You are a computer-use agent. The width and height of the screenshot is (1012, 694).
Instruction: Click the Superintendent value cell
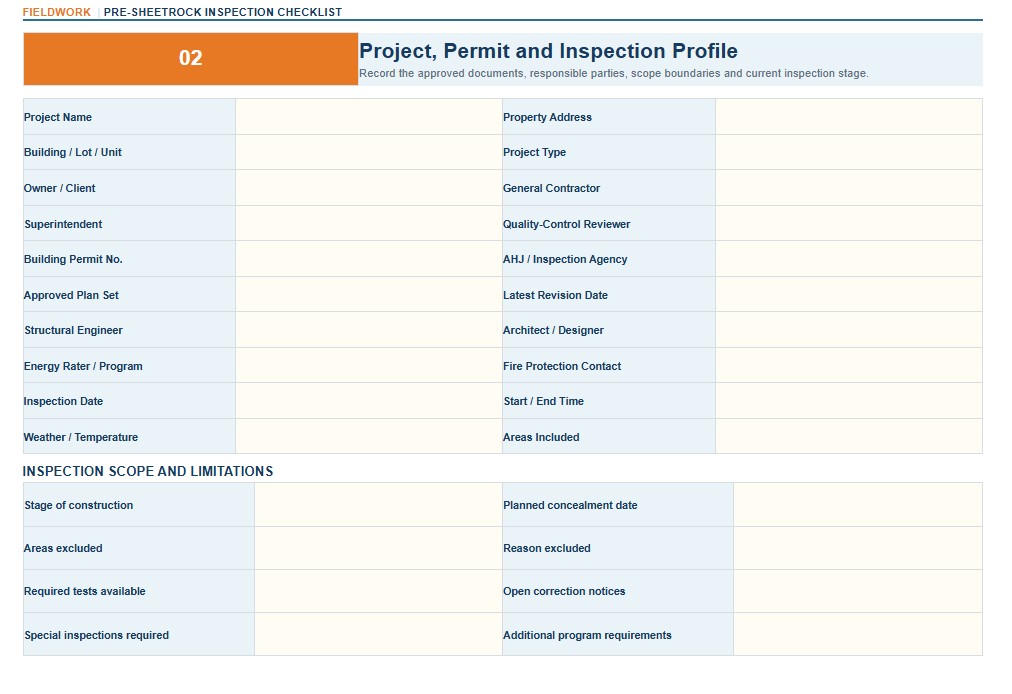coord(369,223)
